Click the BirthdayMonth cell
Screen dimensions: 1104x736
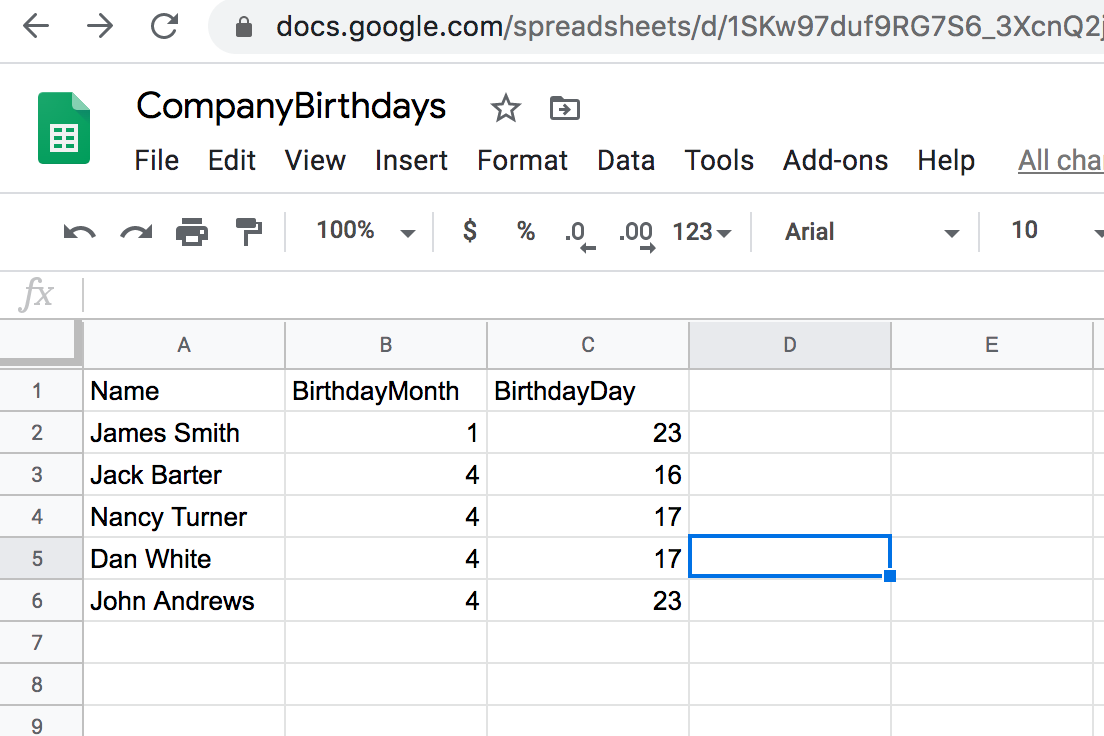click(x=386, y=391)
